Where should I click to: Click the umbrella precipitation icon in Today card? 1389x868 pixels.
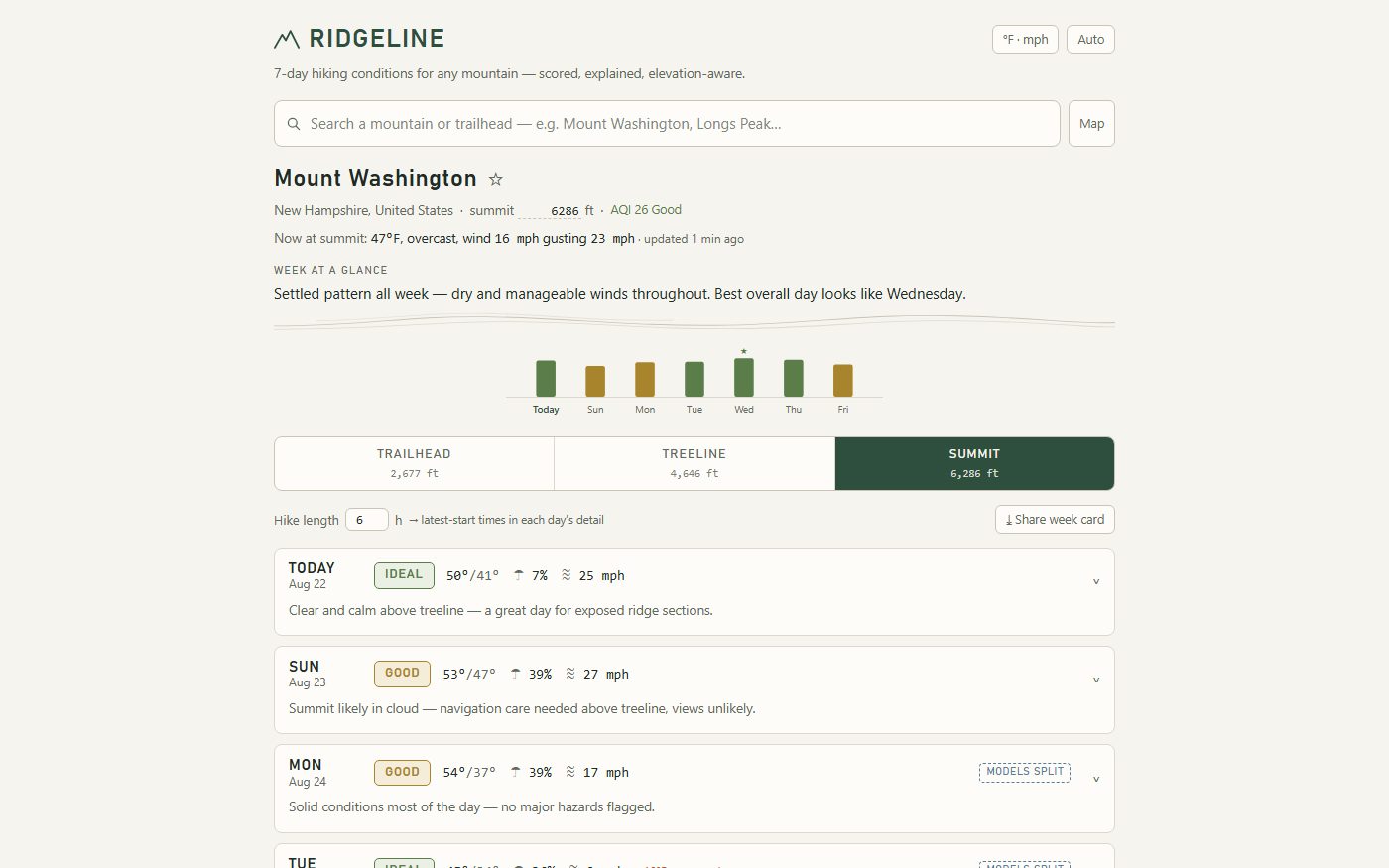point(519,575)
